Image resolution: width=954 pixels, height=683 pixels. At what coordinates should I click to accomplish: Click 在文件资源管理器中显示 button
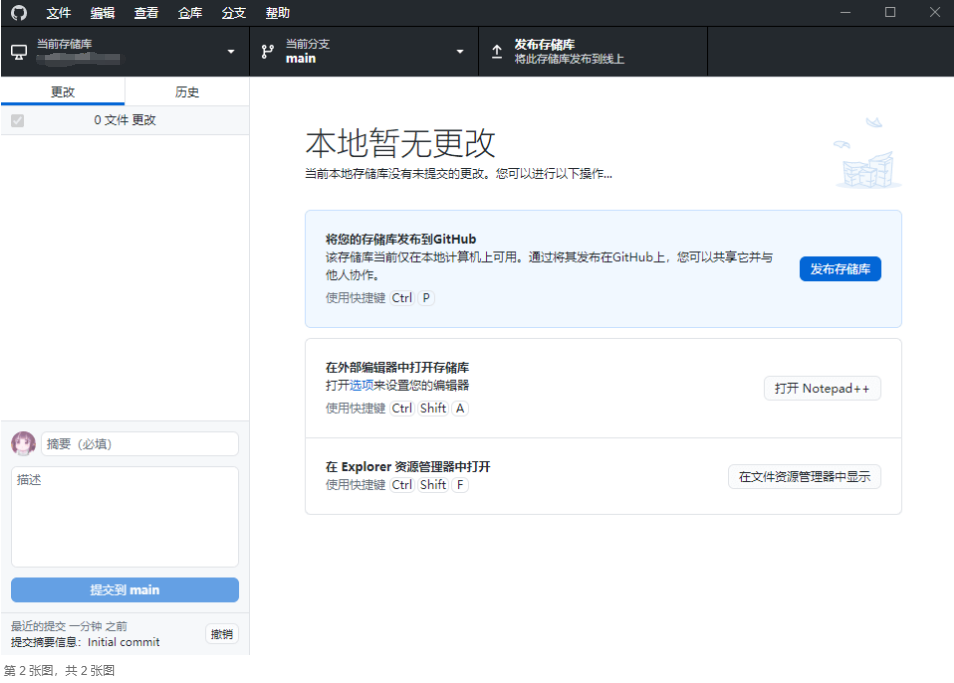[x=804, y=477]
